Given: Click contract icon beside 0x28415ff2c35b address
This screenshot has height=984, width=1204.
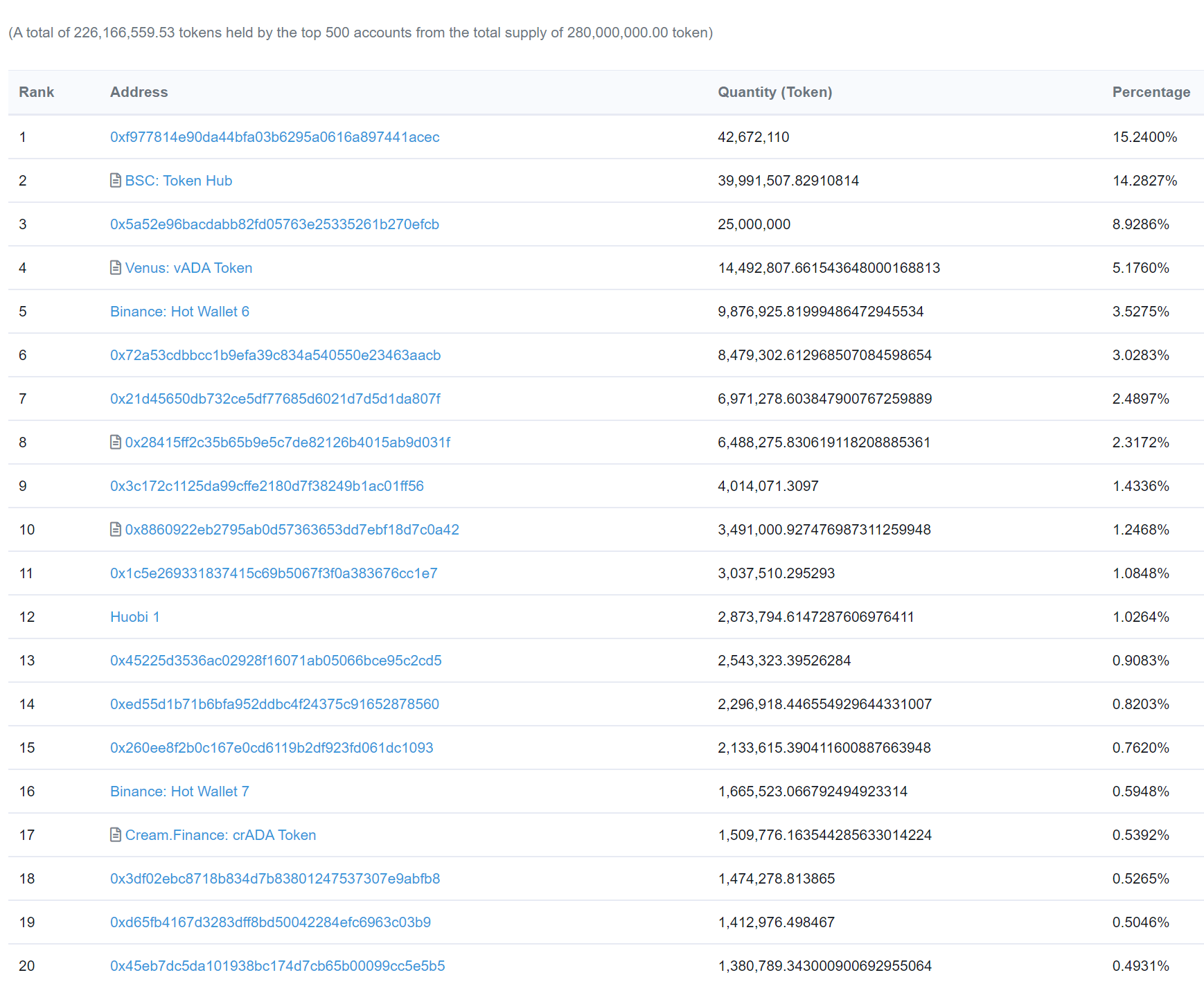Looking at the screenshot, I should click(x=116, y=442).
